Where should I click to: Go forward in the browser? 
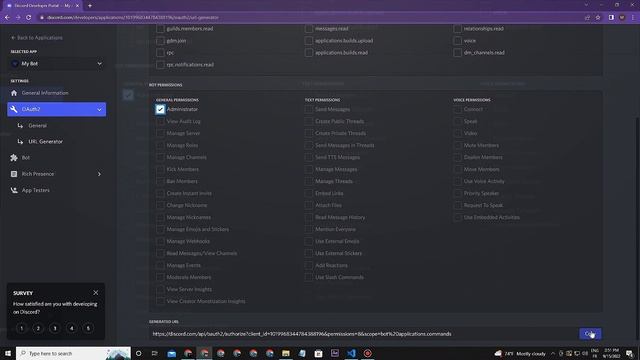click(18, 18)
